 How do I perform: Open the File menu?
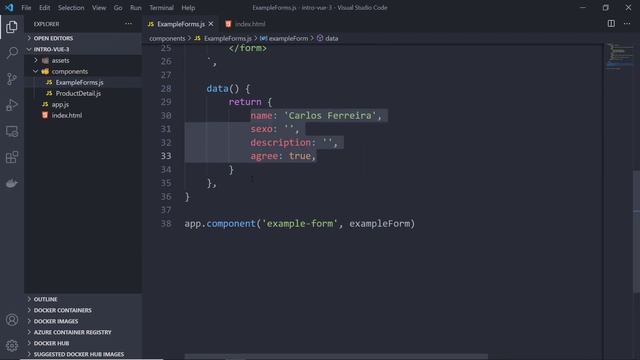point(26,8)
